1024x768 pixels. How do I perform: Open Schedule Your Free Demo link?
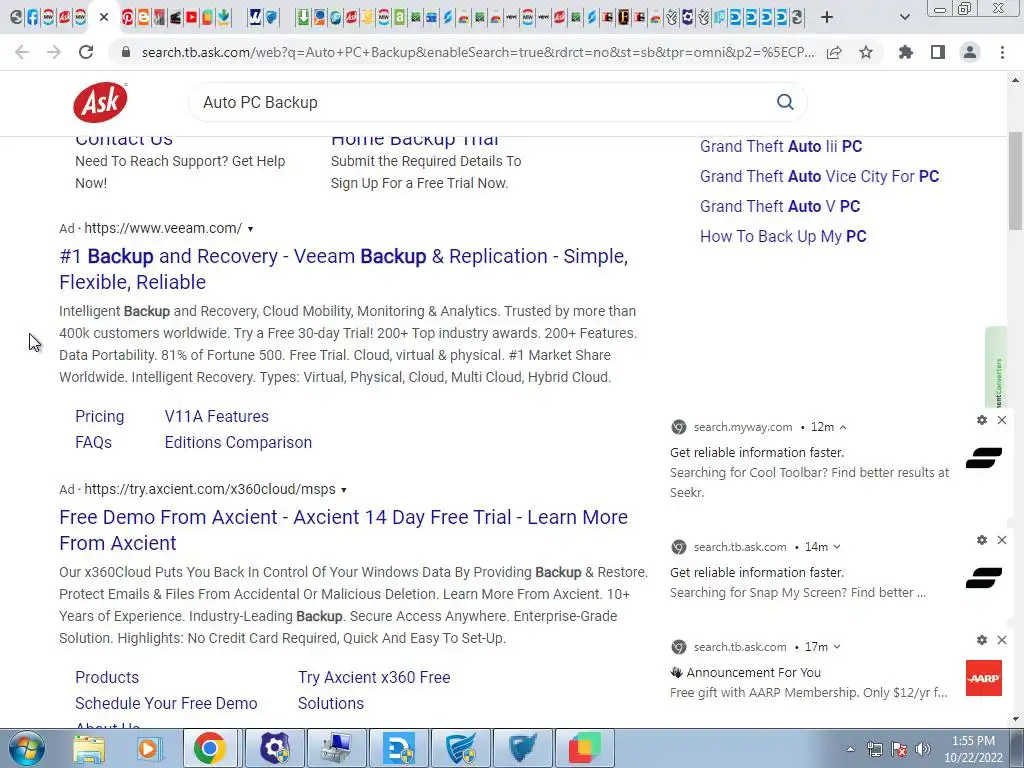point(166,703)
